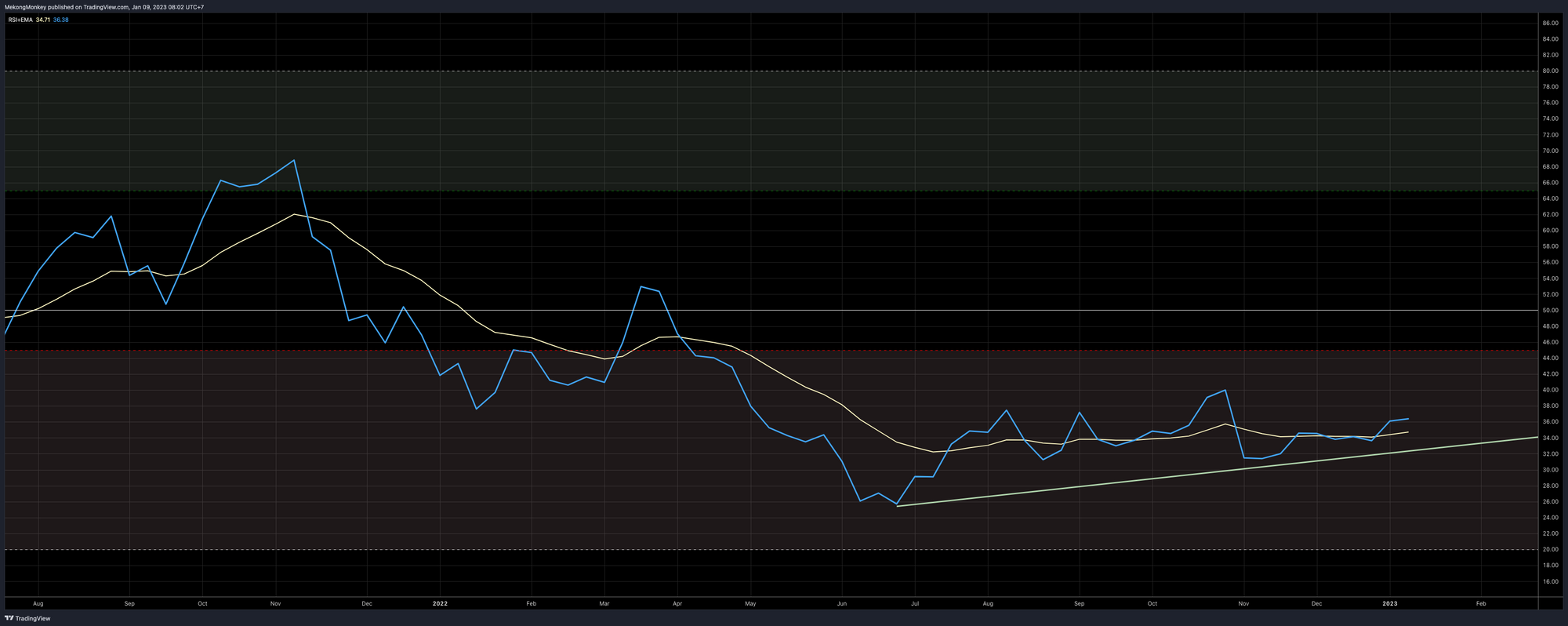Select the RSI+EMA indicator label
The image size is (1568, 626).
(20, 20)
